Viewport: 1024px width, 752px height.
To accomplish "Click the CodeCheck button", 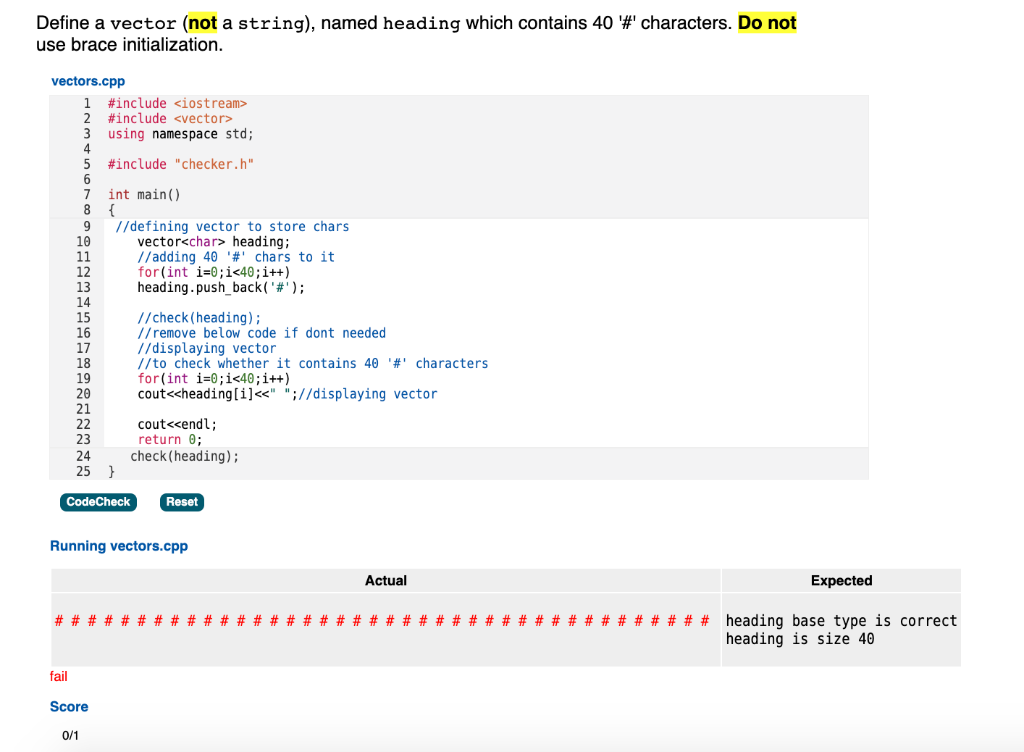I will (97, 502).
